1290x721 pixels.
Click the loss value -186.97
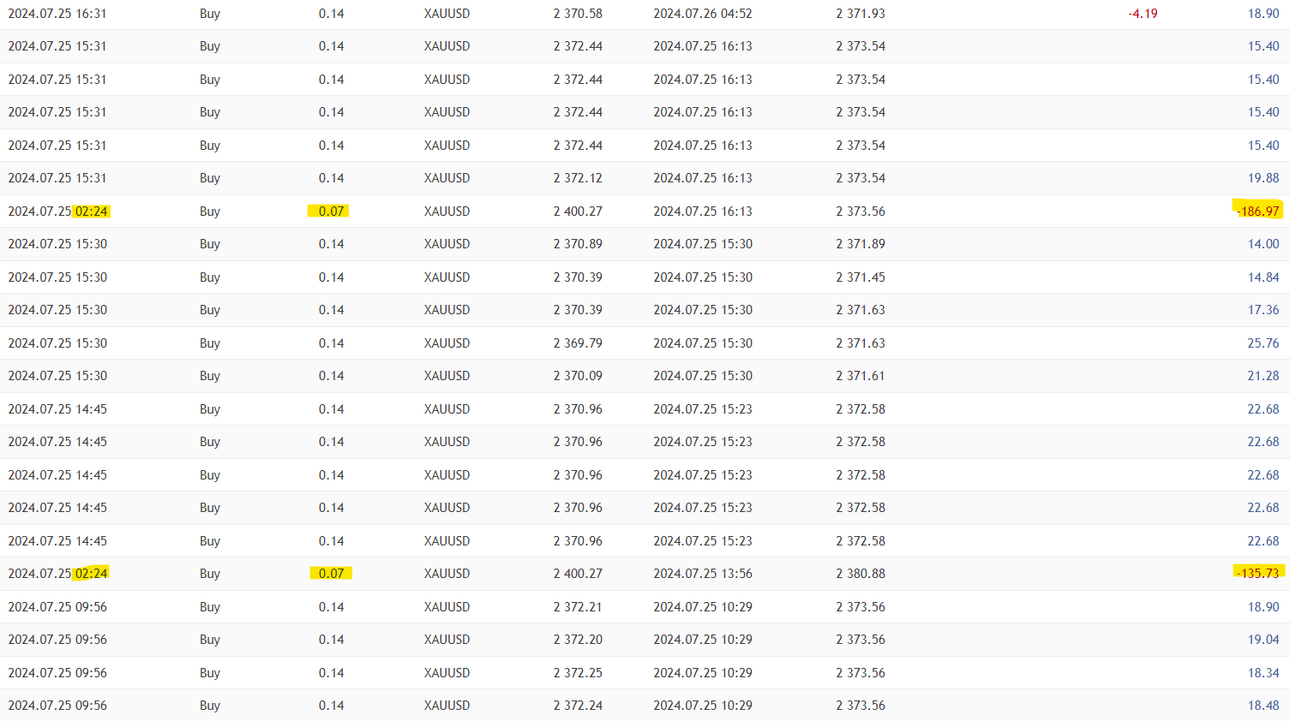(x=1258, y=211)
